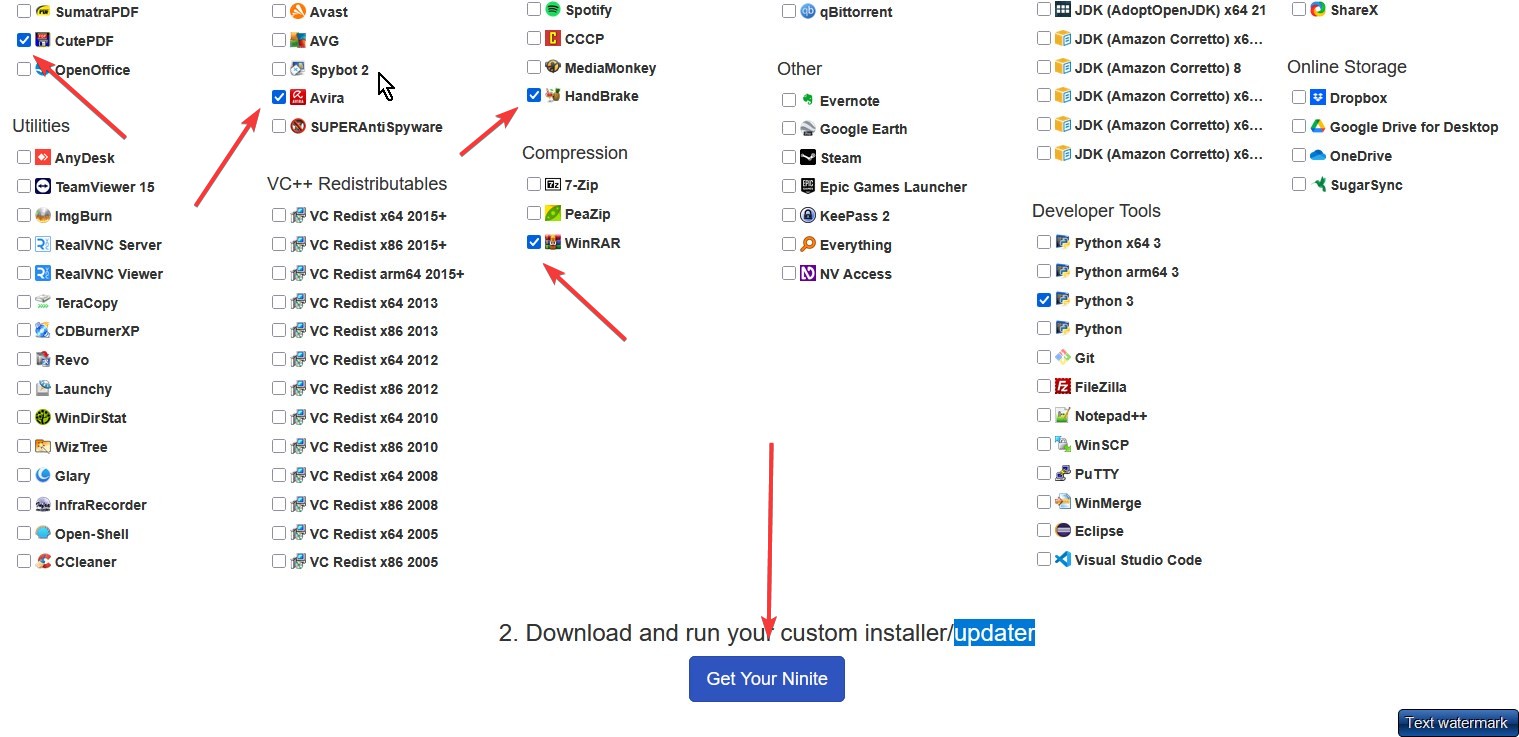
Task: Check the 7-Zip checkbox
Action: 534,185
